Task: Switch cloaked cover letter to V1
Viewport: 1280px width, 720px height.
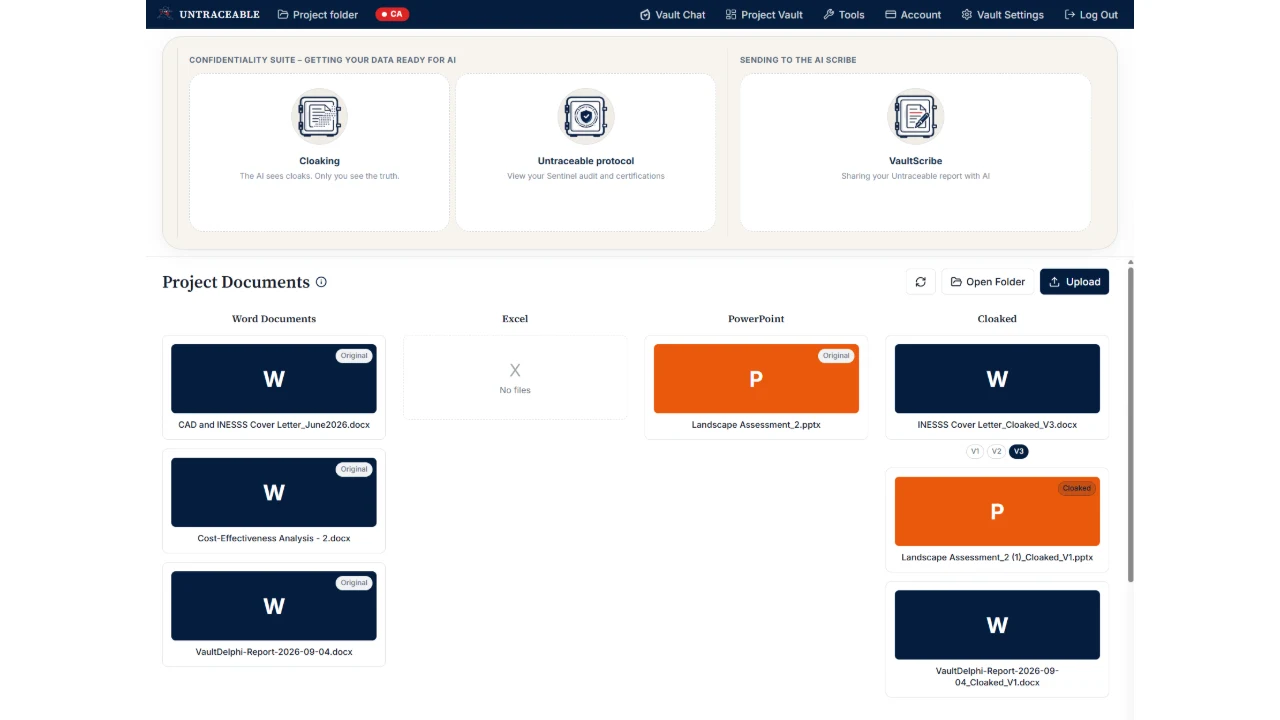Action: [x=975, y=451]
